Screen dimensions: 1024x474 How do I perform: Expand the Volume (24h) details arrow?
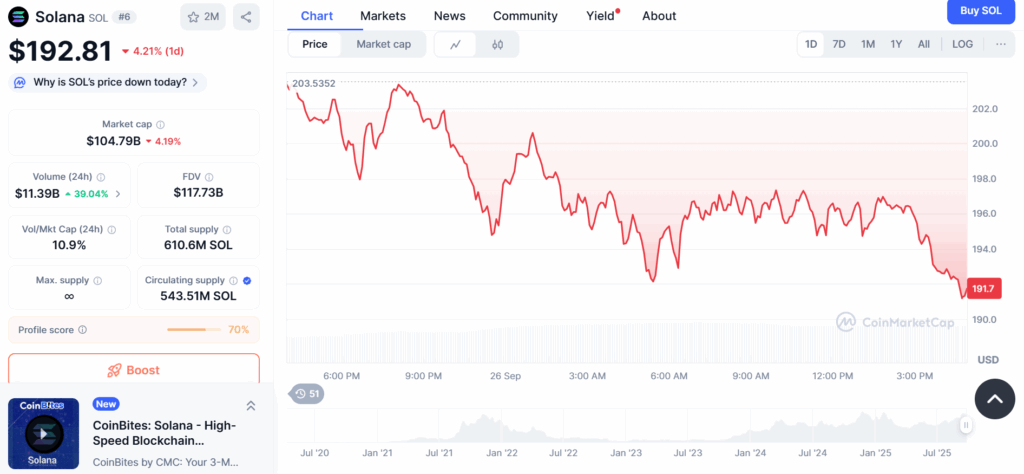tap(118, 193)
